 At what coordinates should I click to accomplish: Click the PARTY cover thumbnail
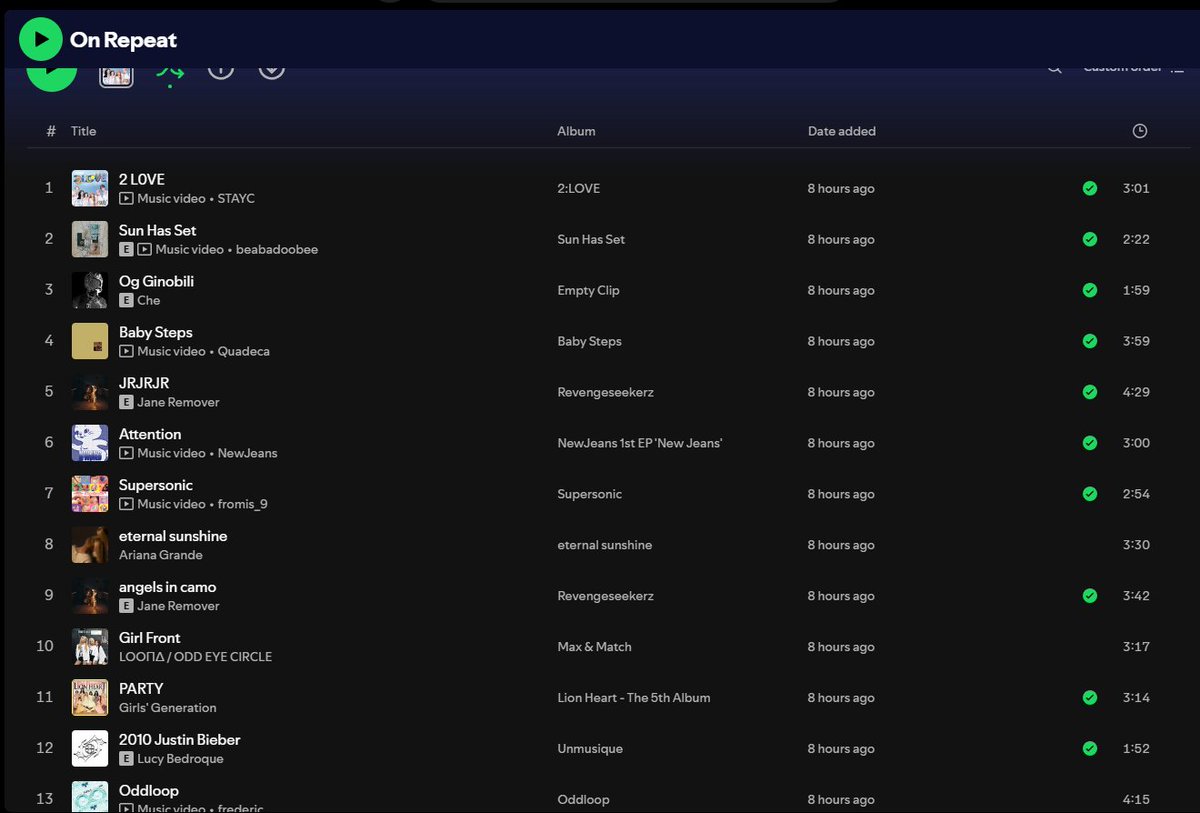[x=90, y=698]
